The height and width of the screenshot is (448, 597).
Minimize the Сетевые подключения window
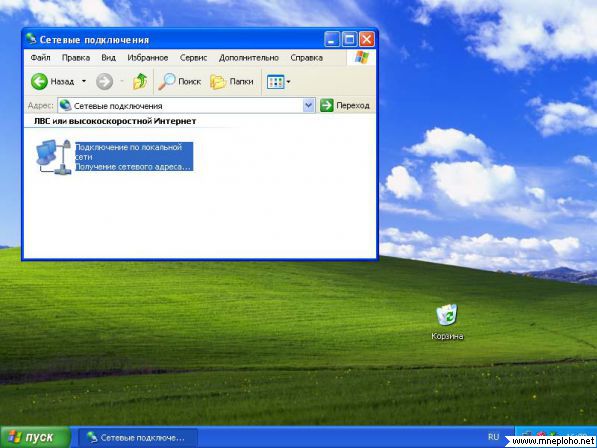click(331, 39)
